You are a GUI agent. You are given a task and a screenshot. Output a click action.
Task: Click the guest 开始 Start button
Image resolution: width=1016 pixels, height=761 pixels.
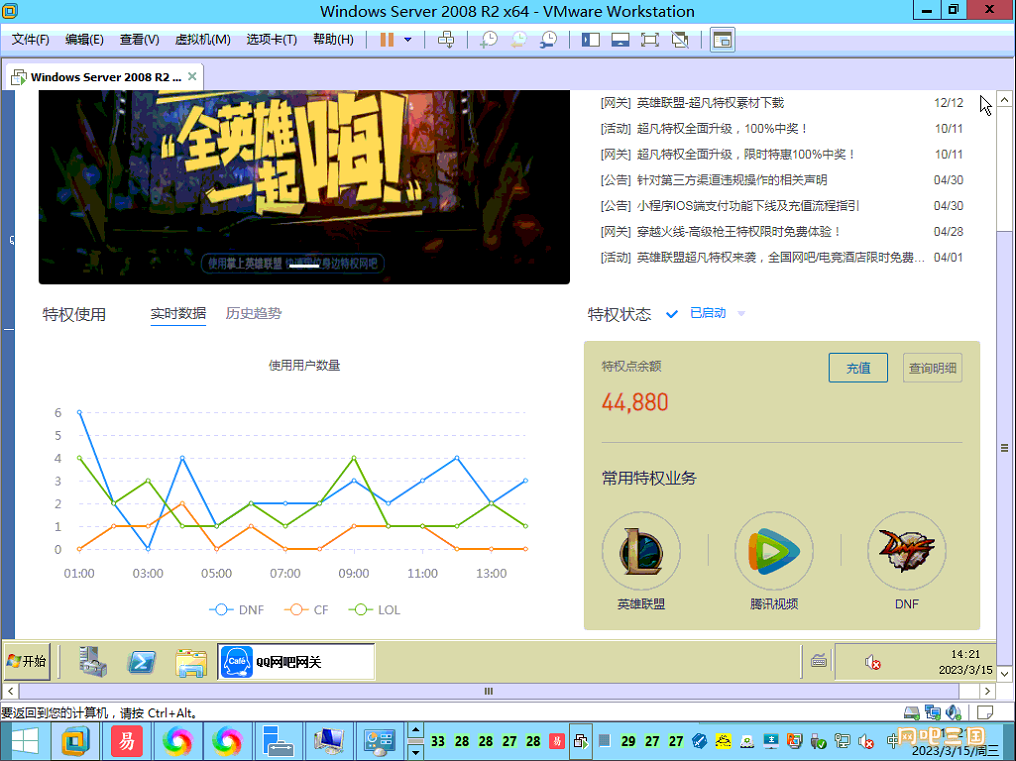pos(27,661)
